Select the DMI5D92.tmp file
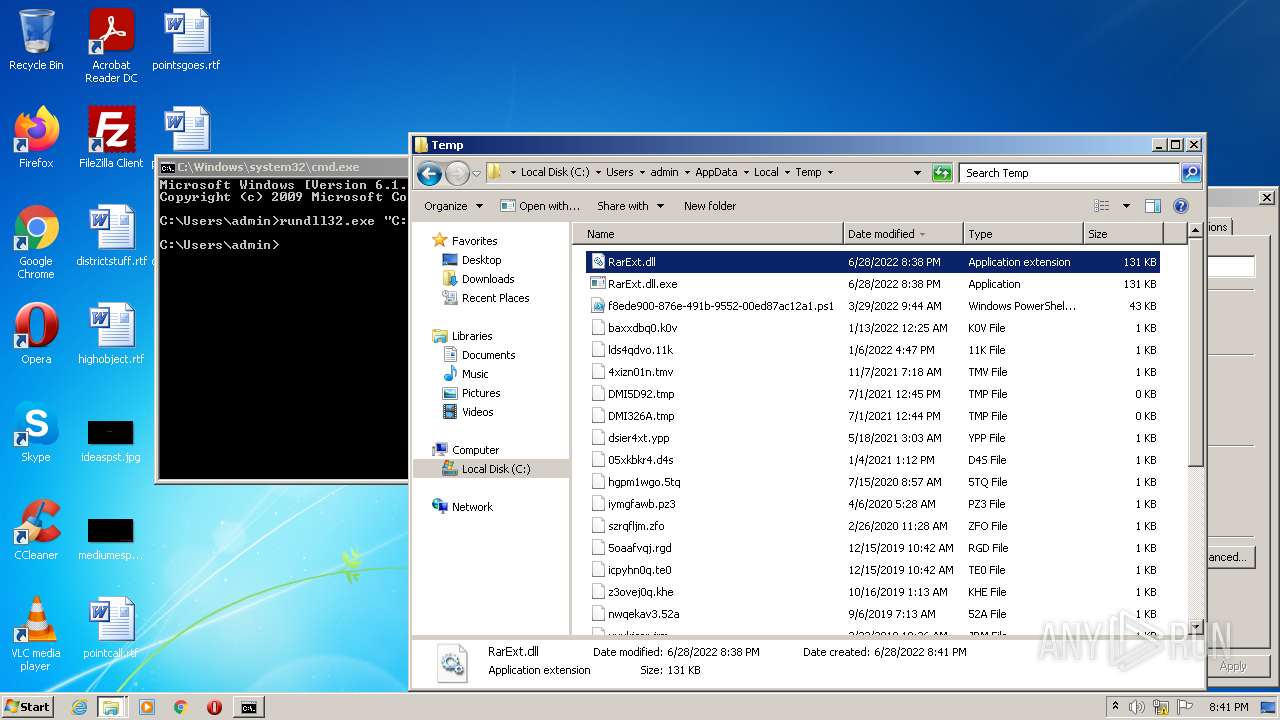The height and width of the screenshot is (720, 1280). (873, 394)
